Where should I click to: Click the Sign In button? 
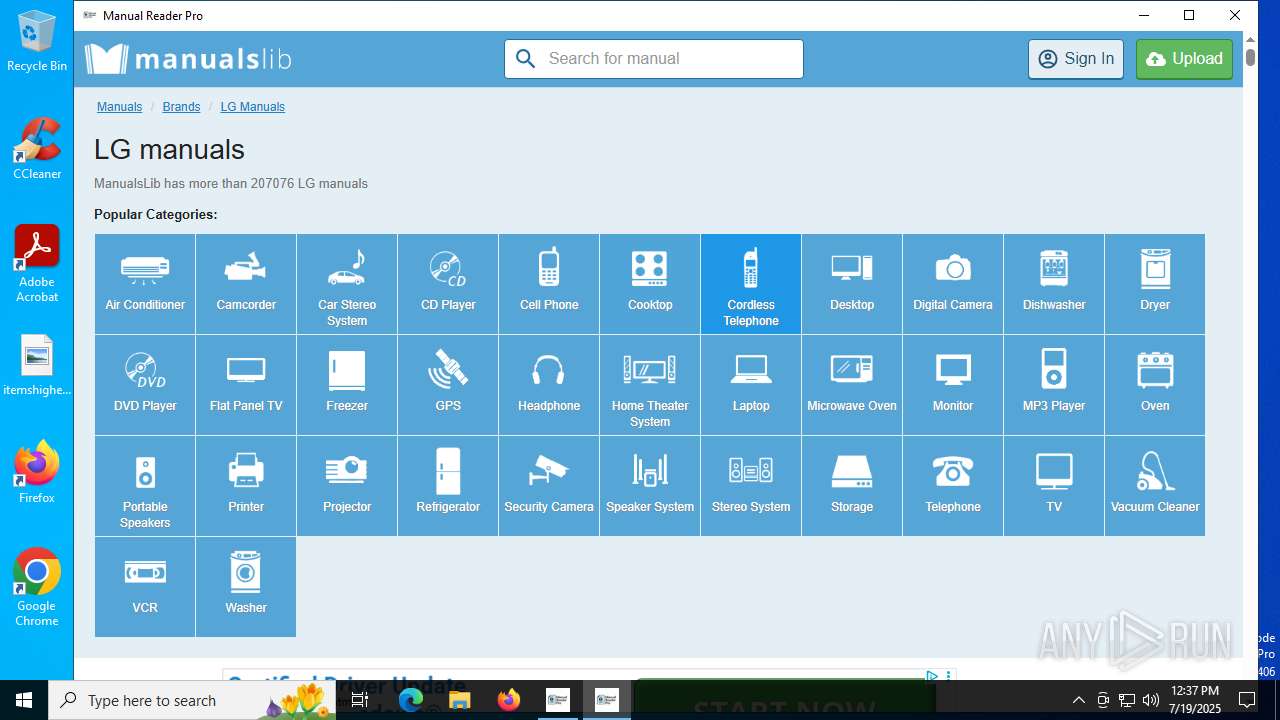[x=1076, y=59]
